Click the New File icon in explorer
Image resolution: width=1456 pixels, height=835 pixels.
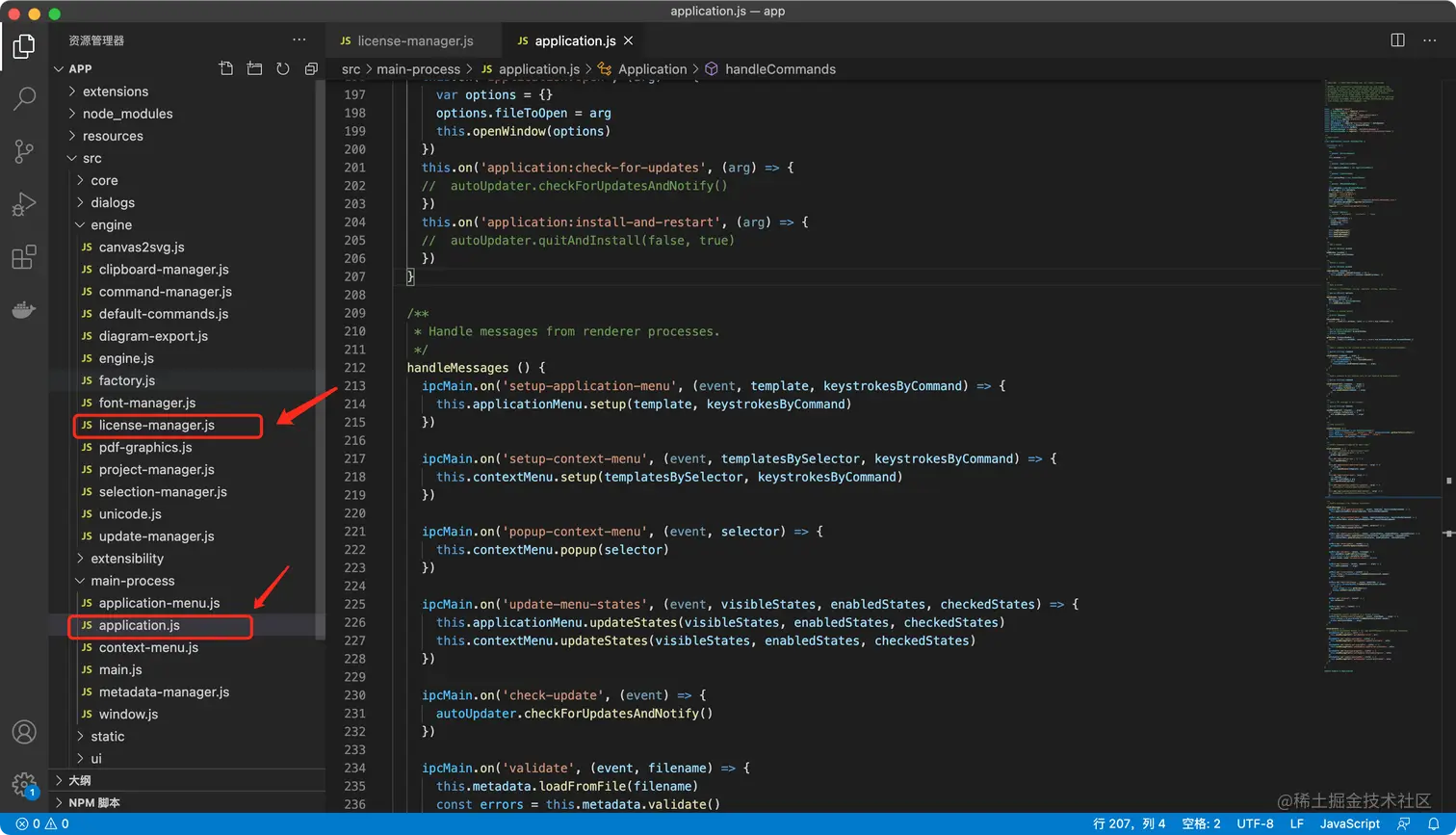(226, 68)
